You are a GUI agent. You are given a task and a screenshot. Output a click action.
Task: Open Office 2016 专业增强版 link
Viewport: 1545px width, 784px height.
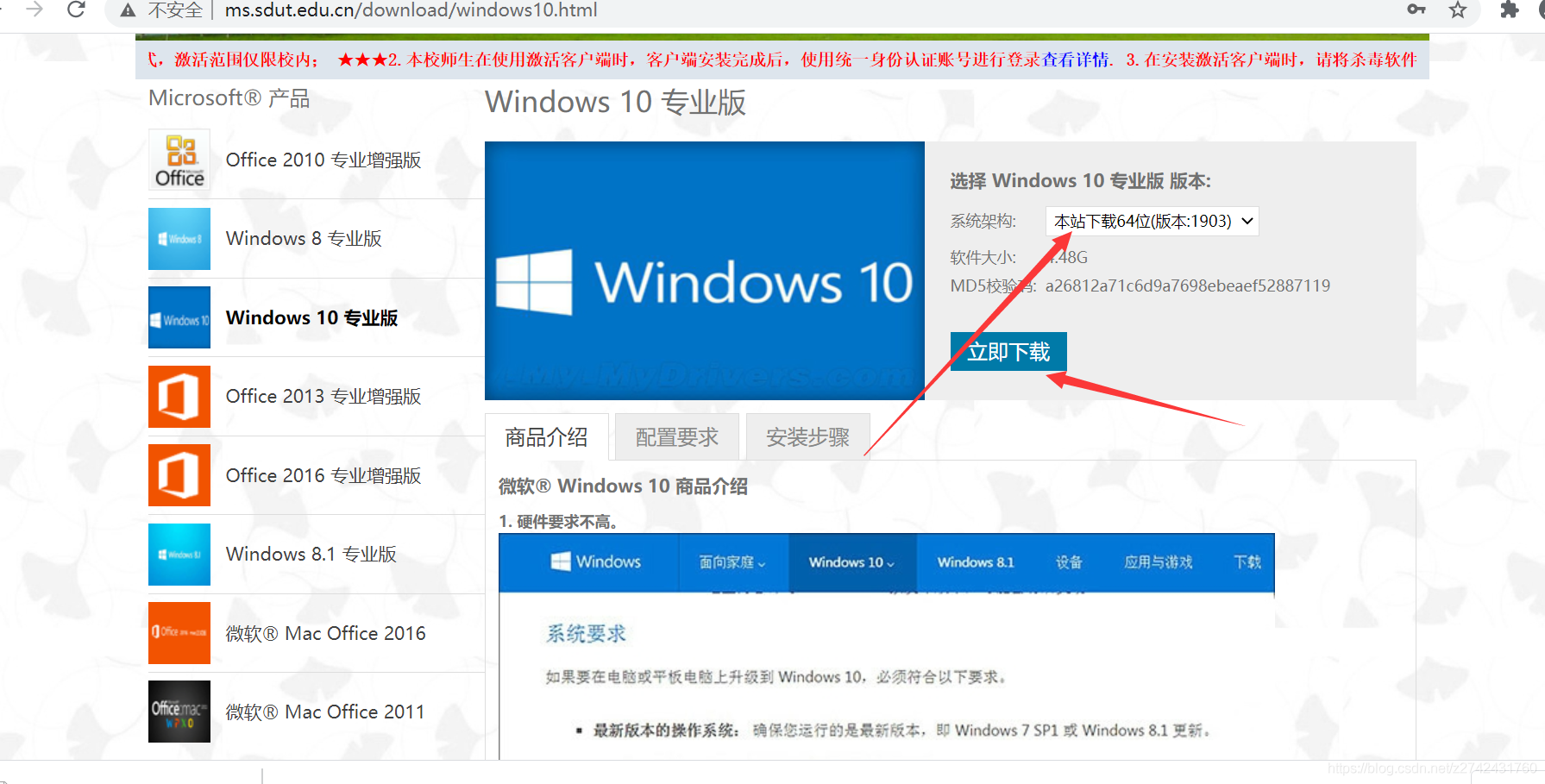pos(323,476)
